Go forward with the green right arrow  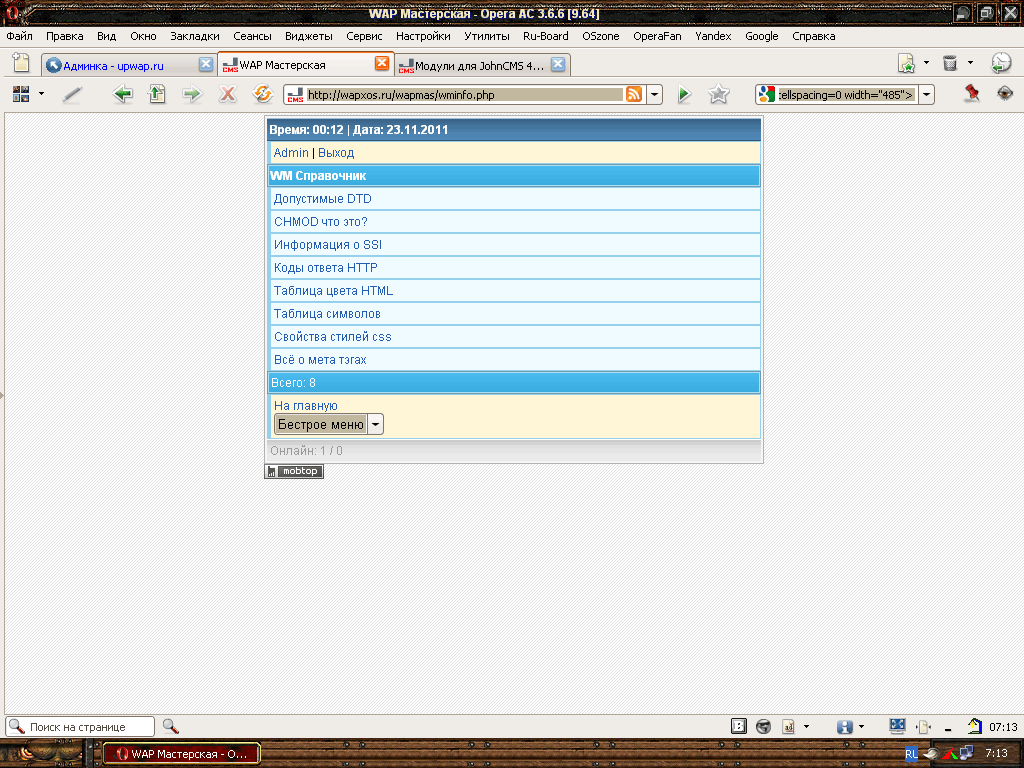pyautogui.click(x=192, y=94)
